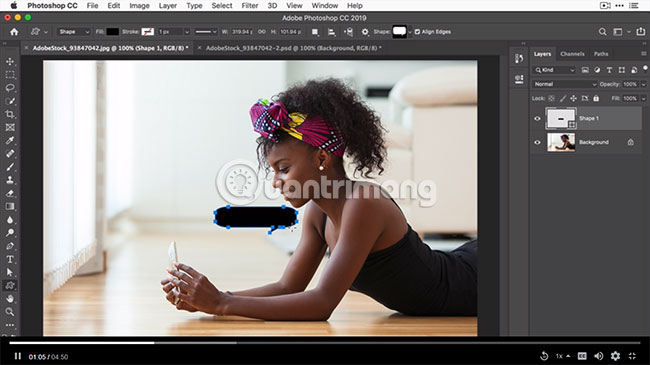Screen dimensions: 650x365
Task: Open the Shape tool mode dropdown
Action: click(74, 32)
